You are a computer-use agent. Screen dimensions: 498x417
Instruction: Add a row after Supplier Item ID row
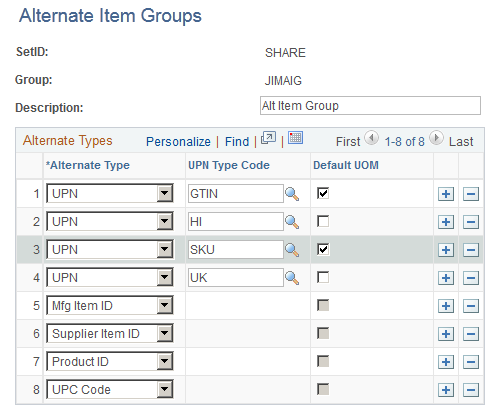446,334
